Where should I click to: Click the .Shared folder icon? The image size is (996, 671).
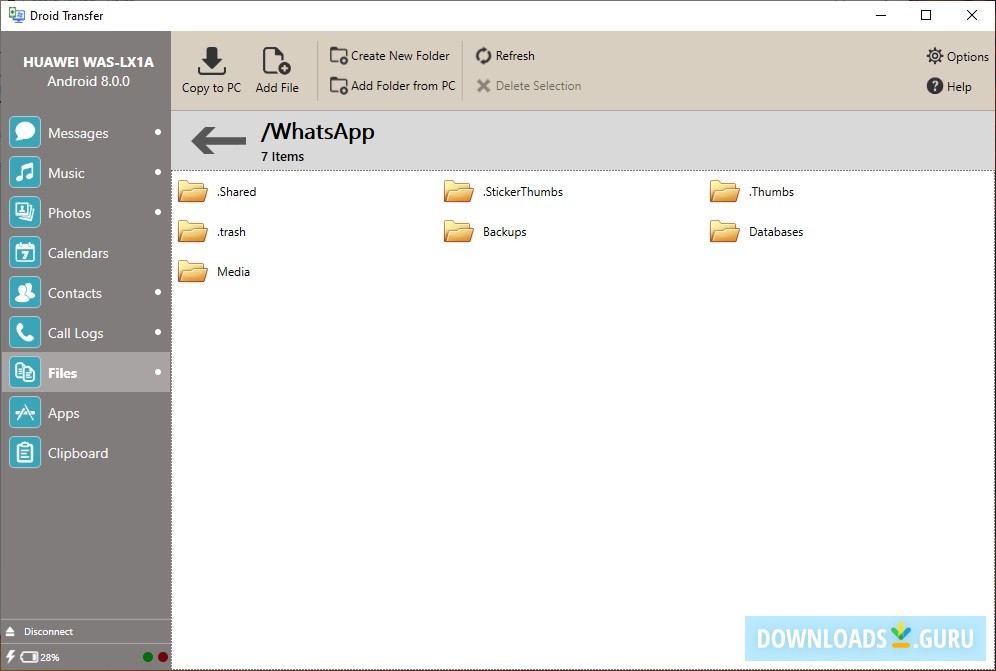[x=193, y=191]
